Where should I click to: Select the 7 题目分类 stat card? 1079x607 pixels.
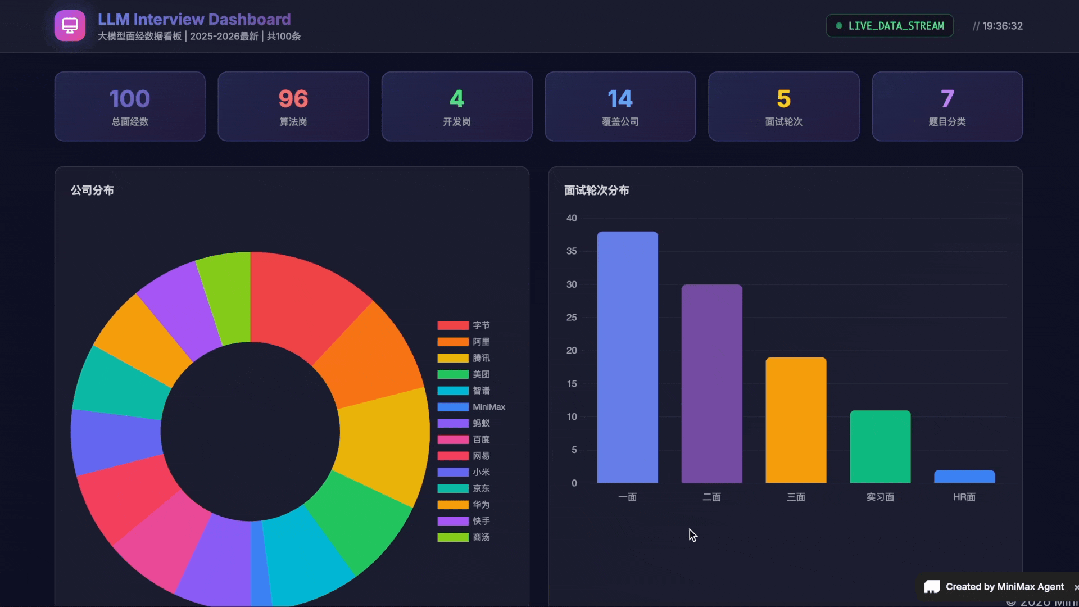(x=947, y=107)
